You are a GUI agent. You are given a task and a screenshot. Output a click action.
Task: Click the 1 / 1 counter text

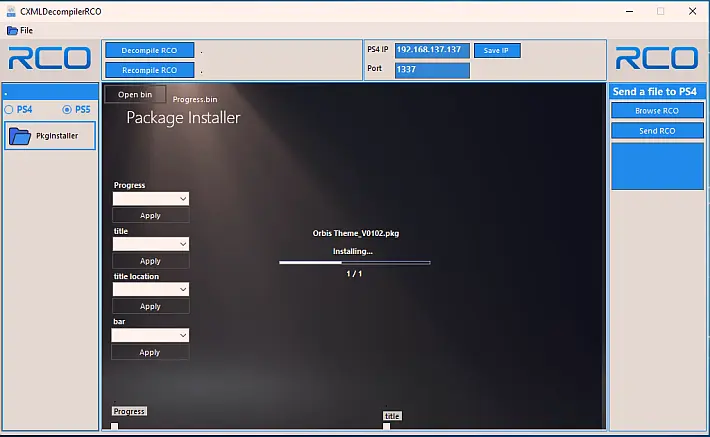[x=354, y=274]
